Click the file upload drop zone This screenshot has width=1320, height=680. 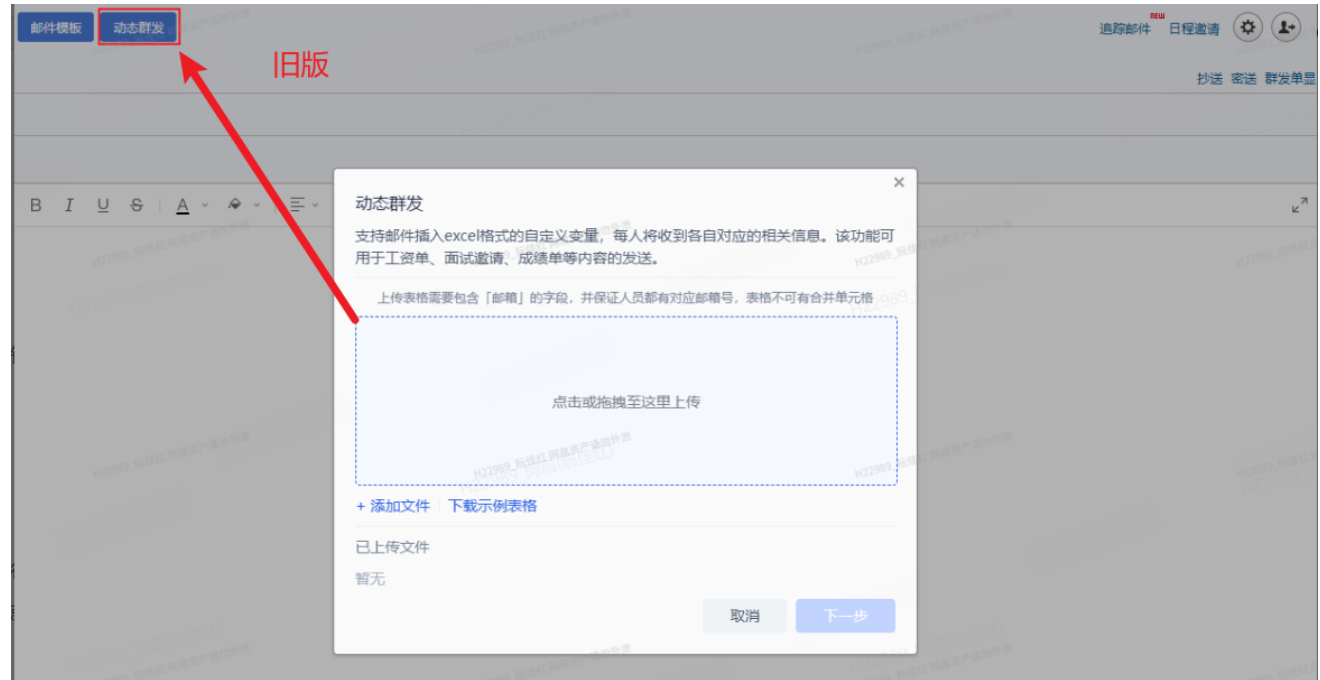[x=627, y=398]
